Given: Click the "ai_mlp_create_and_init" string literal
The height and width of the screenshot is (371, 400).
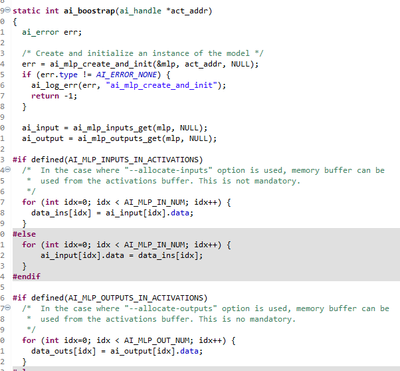Looking at the screenshot, I should (x=161, y=85).
